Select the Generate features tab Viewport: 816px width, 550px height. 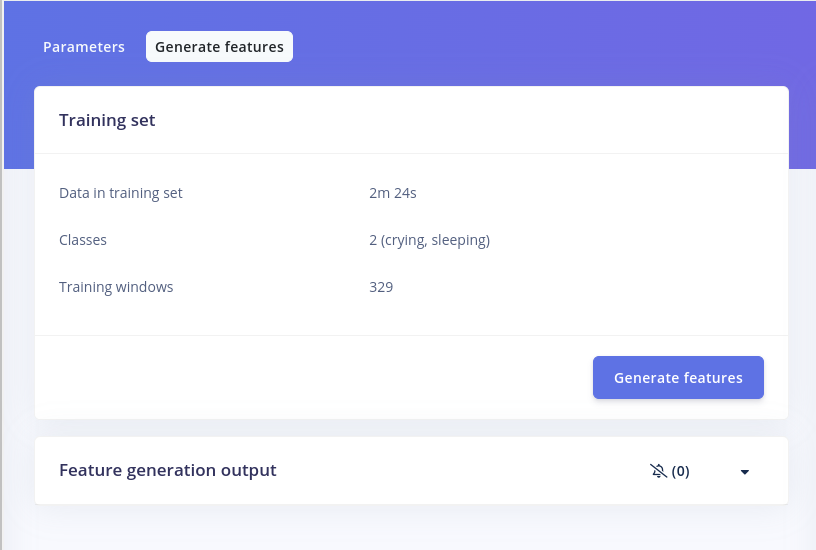point(219,47)
